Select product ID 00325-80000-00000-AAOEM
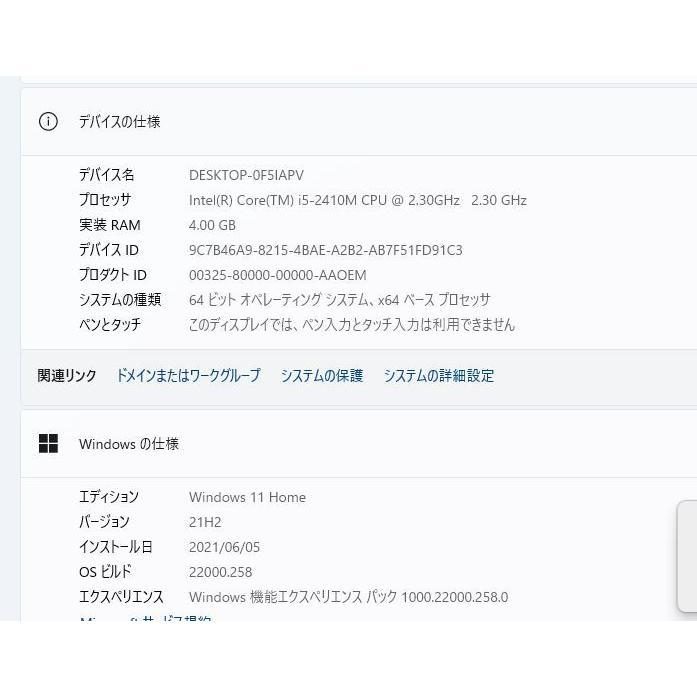Screen dimensions: 697x697 [x=278, y=275]
